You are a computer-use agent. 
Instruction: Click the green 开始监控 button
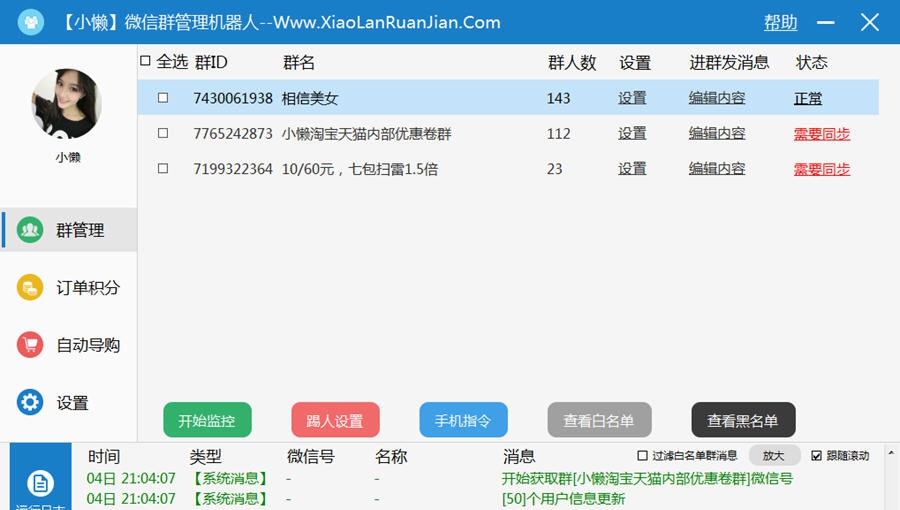(x=207, y=420)
